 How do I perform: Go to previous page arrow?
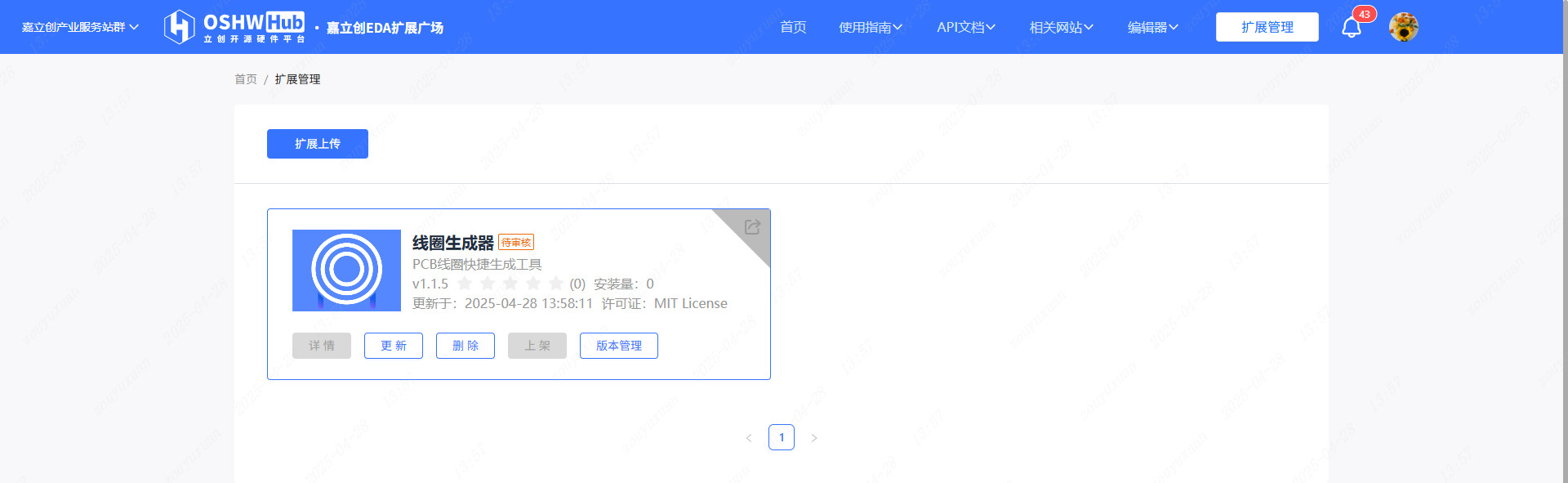coord(749,438)
